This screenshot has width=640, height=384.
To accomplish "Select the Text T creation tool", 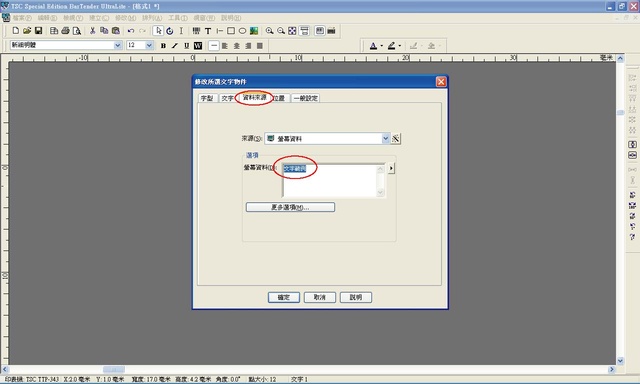I will click(x=208, y=31).
